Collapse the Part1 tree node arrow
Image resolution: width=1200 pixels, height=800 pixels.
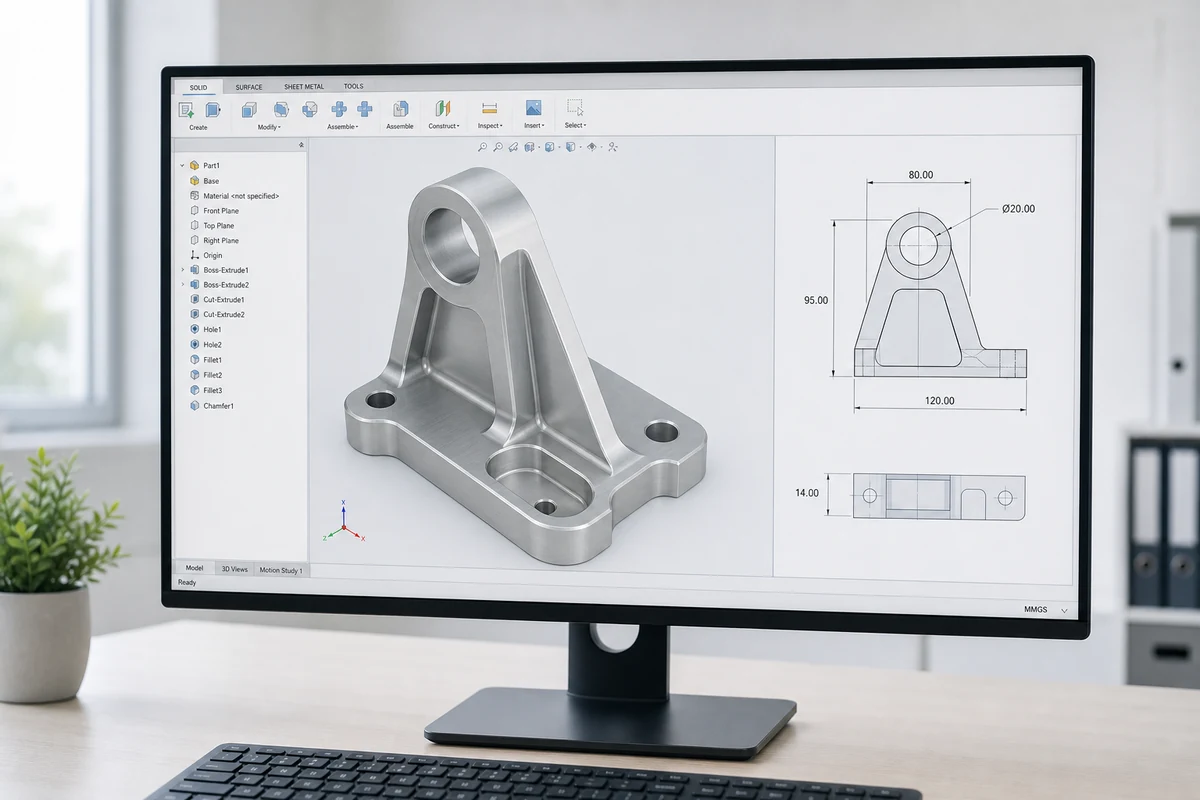pos(182,165)
